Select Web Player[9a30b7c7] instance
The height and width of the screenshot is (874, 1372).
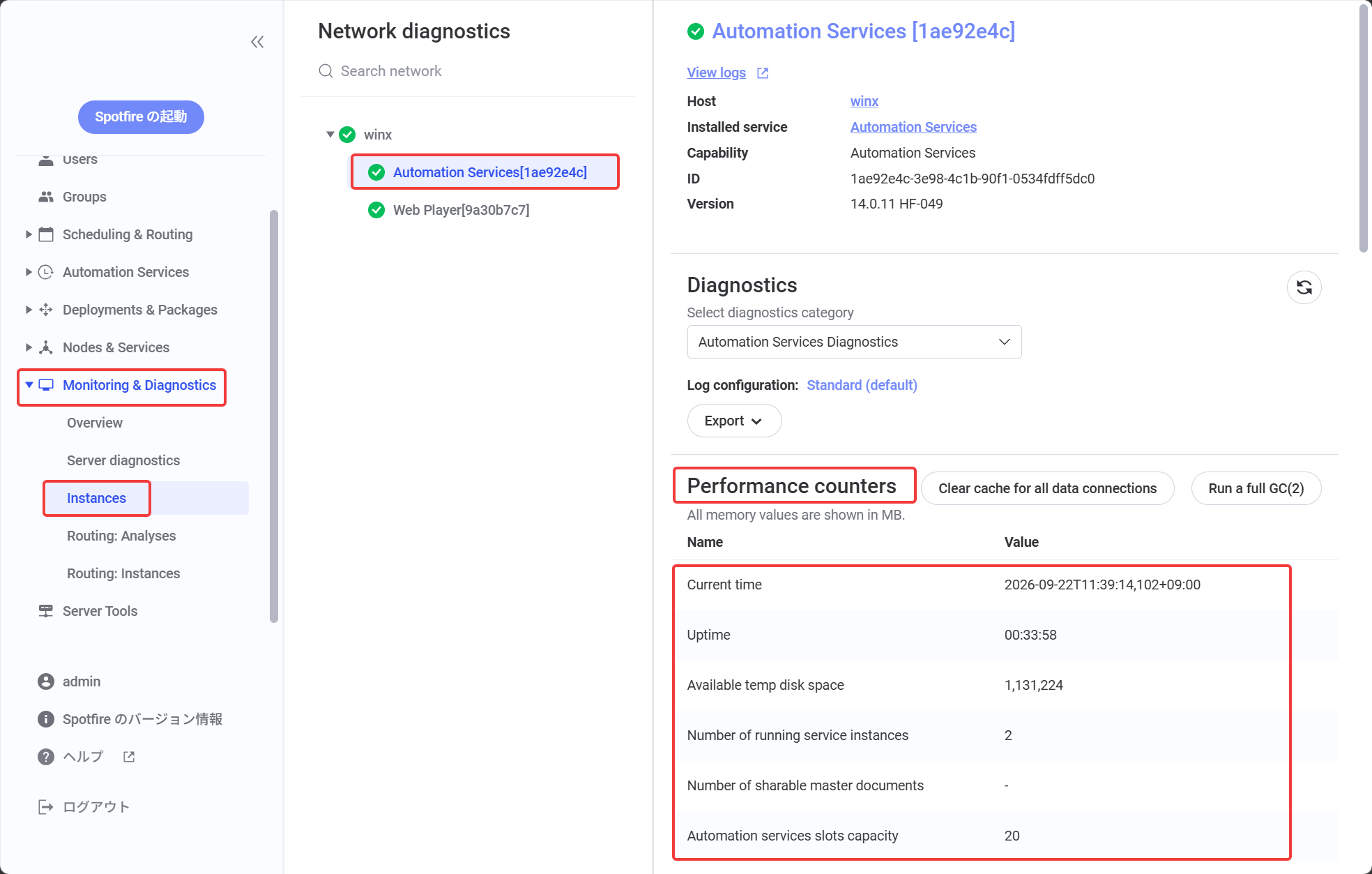(461, 210)
